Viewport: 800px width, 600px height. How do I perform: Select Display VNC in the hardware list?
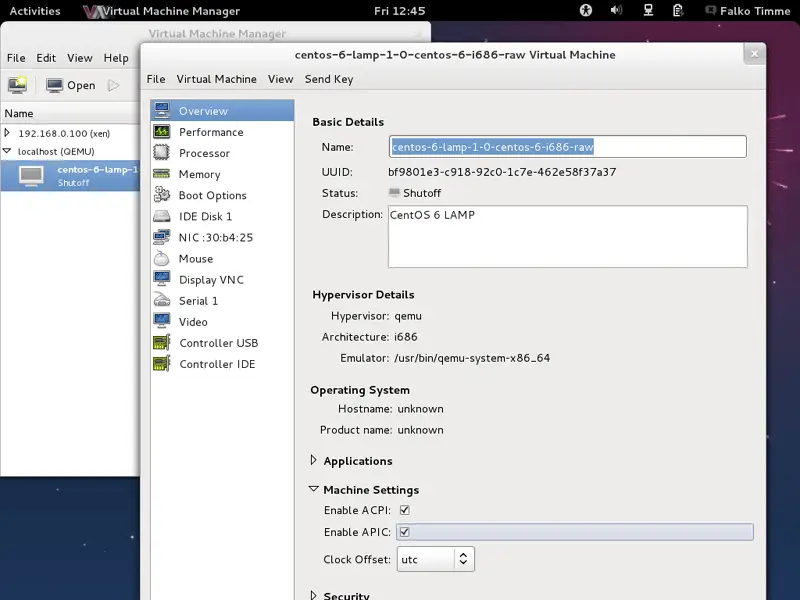(x=222, y=280)
